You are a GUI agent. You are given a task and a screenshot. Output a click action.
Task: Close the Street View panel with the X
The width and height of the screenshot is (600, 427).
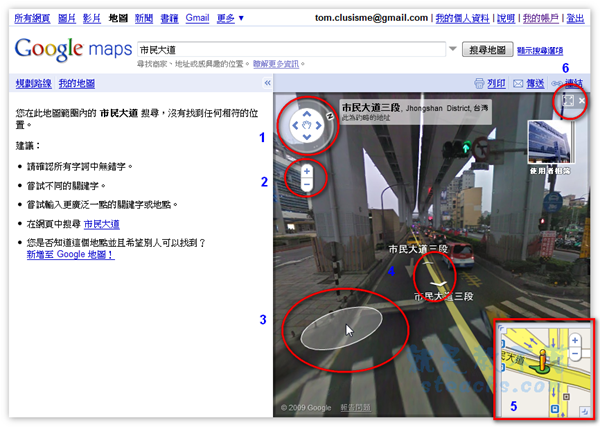(582, 101)
